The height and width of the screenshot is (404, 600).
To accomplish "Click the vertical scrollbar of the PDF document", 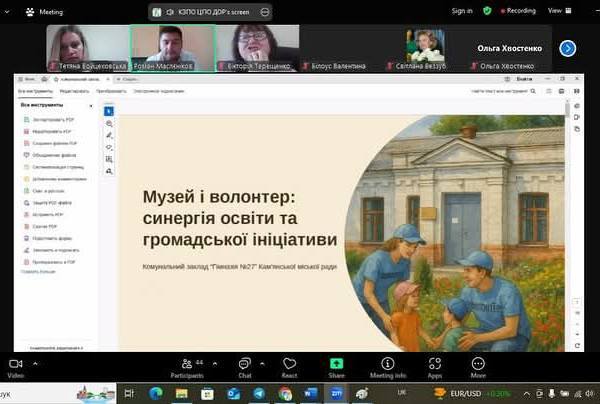I will pos(568,200).
